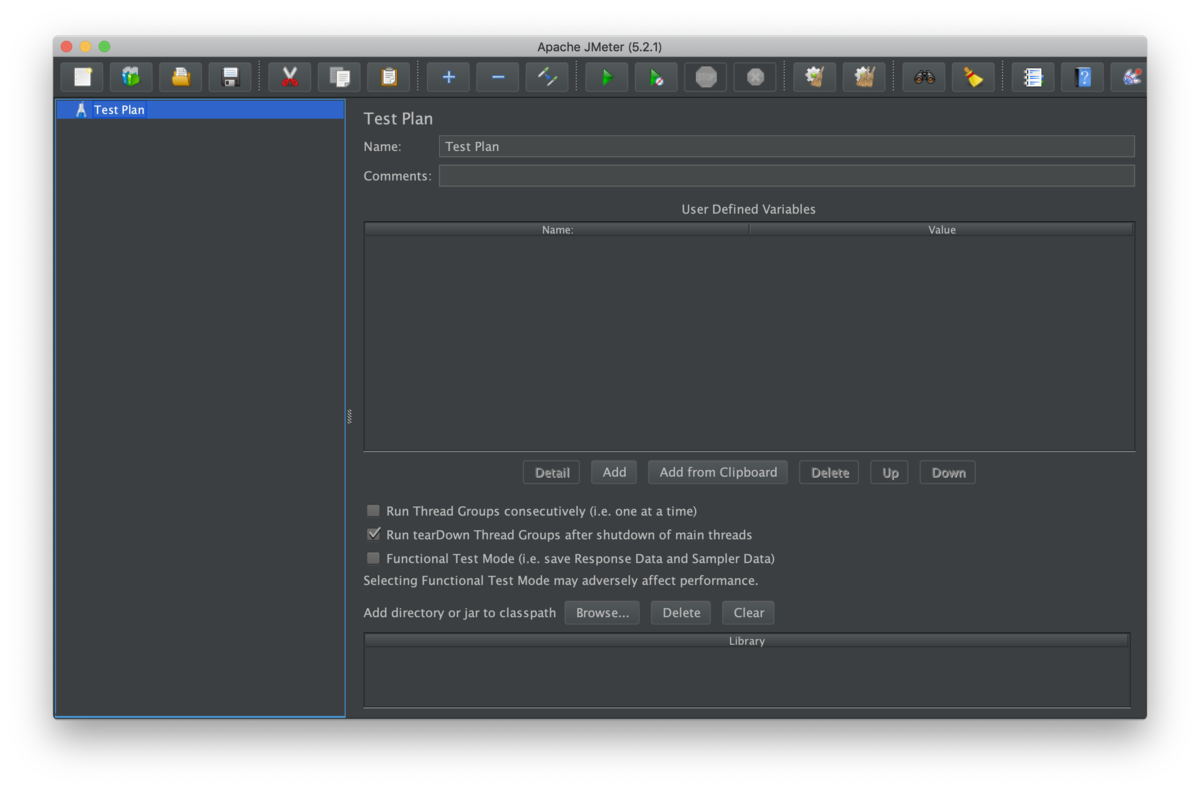This screenshot has height=790, width=1200.
Task: Start the test with green play icon
Action: (607, 77)
